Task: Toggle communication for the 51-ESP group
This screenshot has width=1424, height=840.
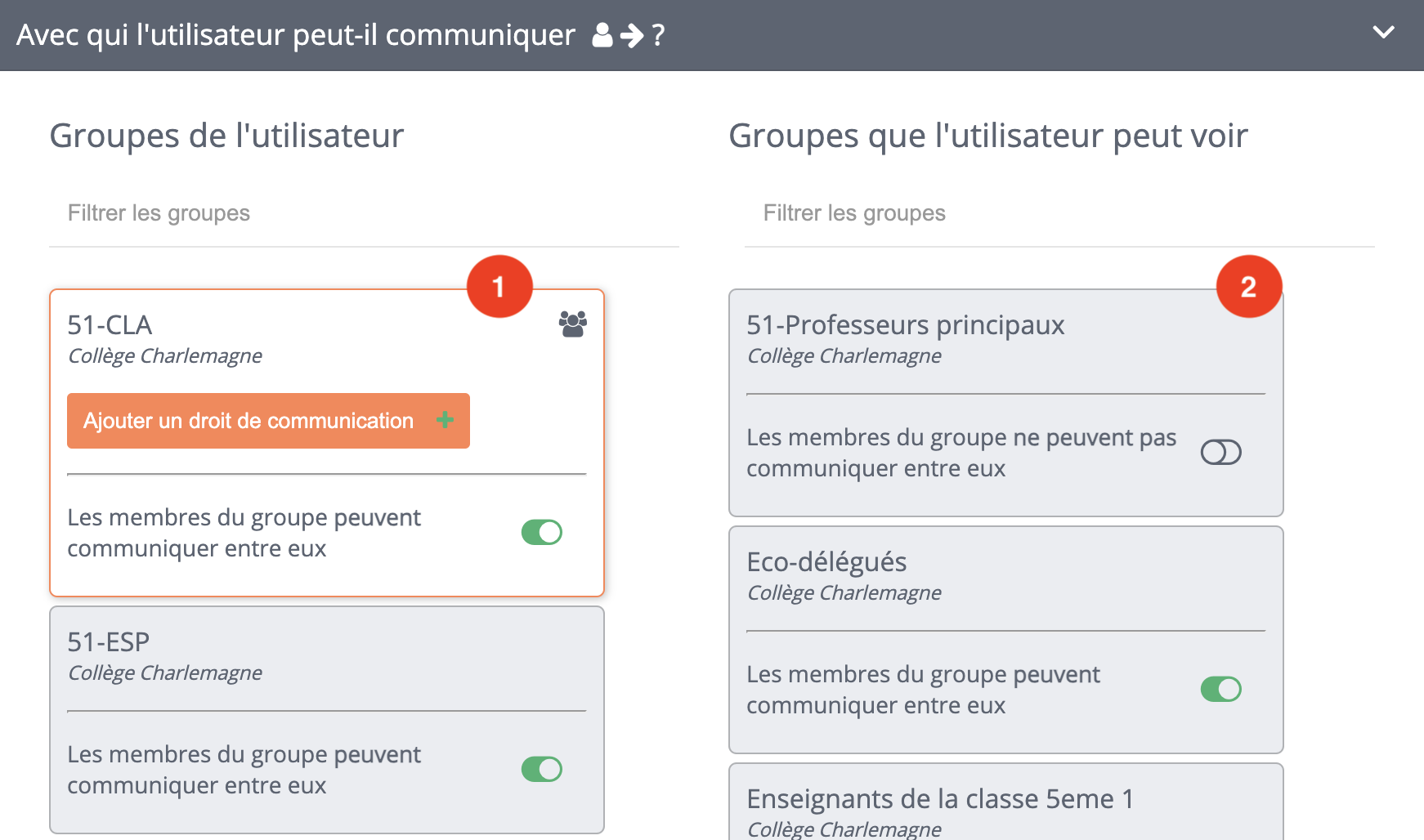Action: coord(542,768)
